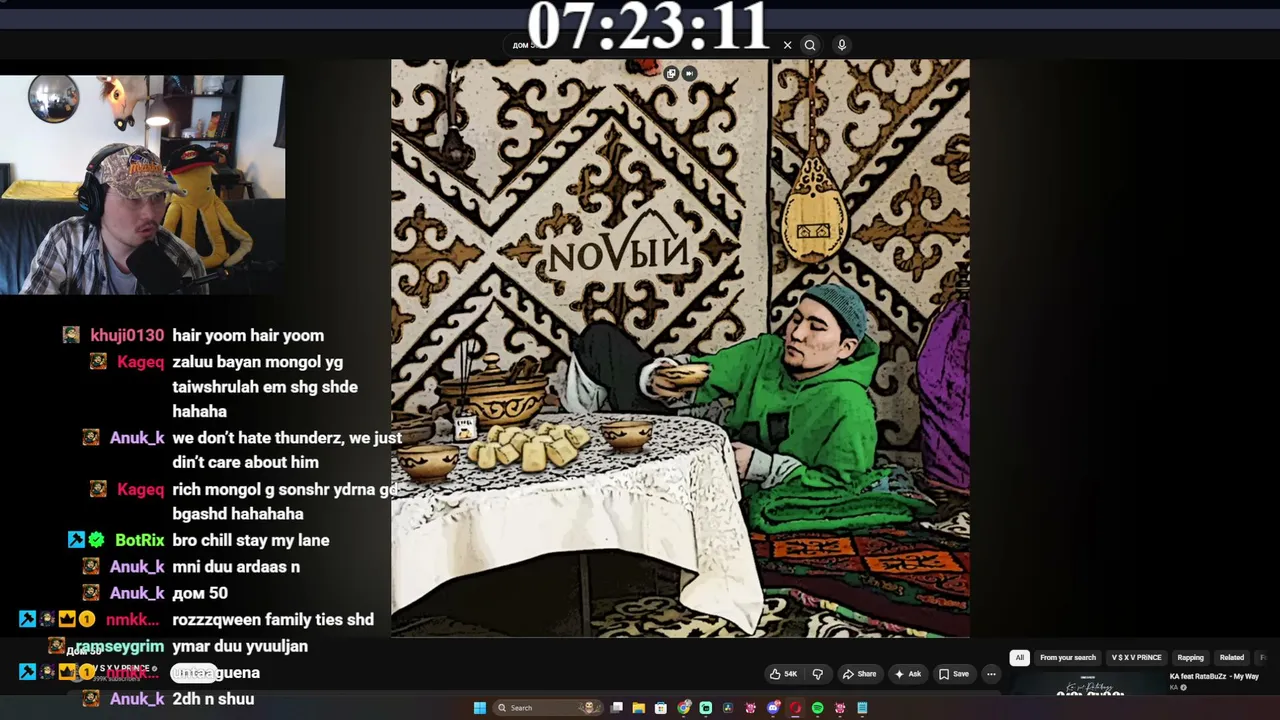Image resolution: width=1280 pixels, height=720 pixels.
Task: Click the 'bro chill stay my lane' message
Action: point(251,540)
